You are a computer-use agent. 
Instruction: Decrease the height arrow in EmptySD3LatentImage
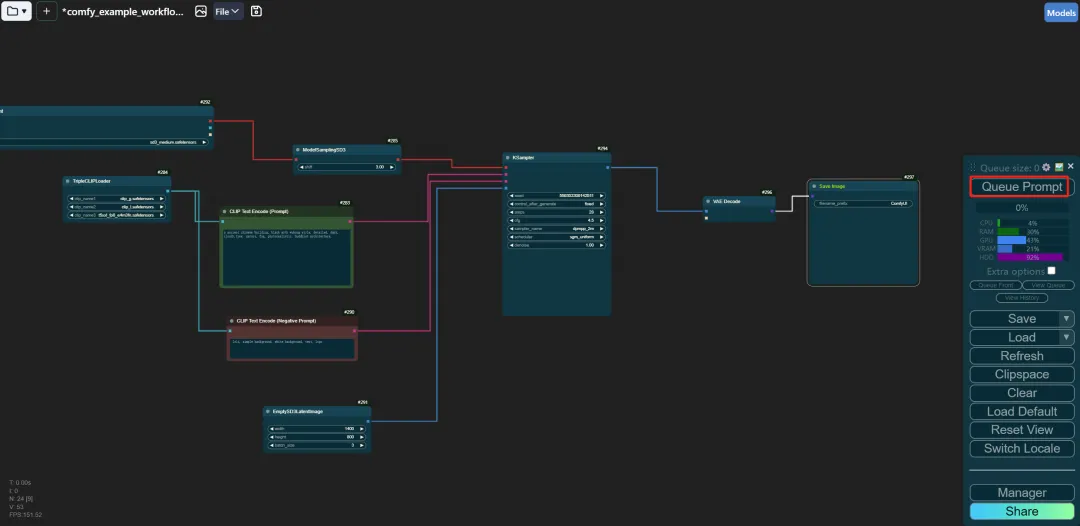271,436
